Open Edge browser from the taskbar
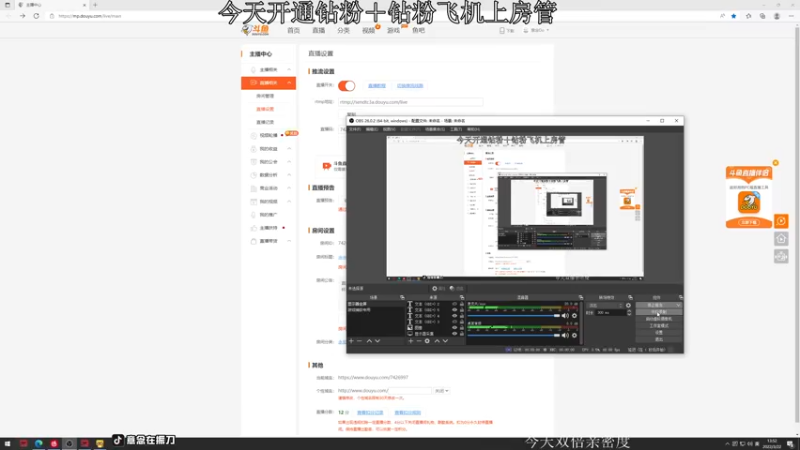800x450 pixels. [39, 443]
